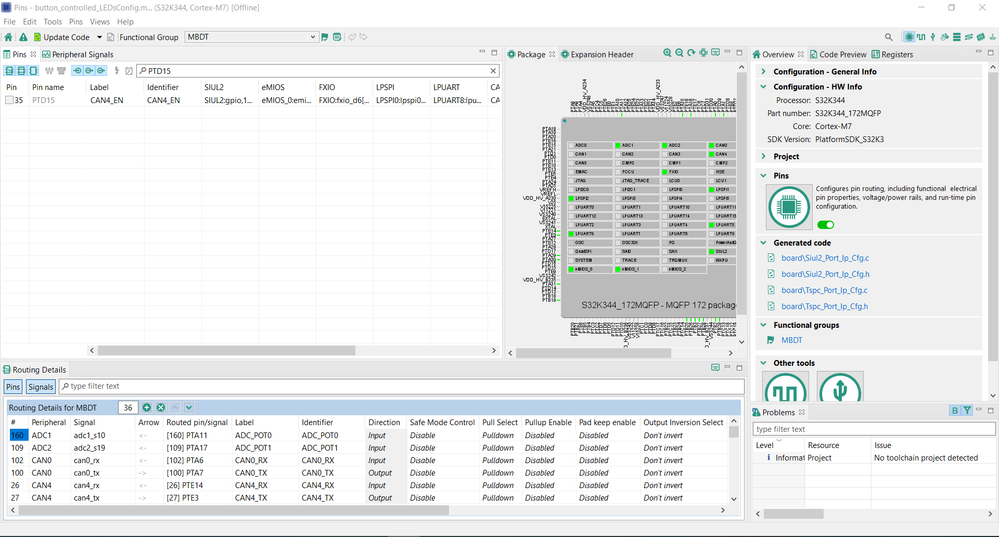The width and height of the screenshot is (999, 537).
Task: Switch to Peripheral Signals tab
Action: 78,54
